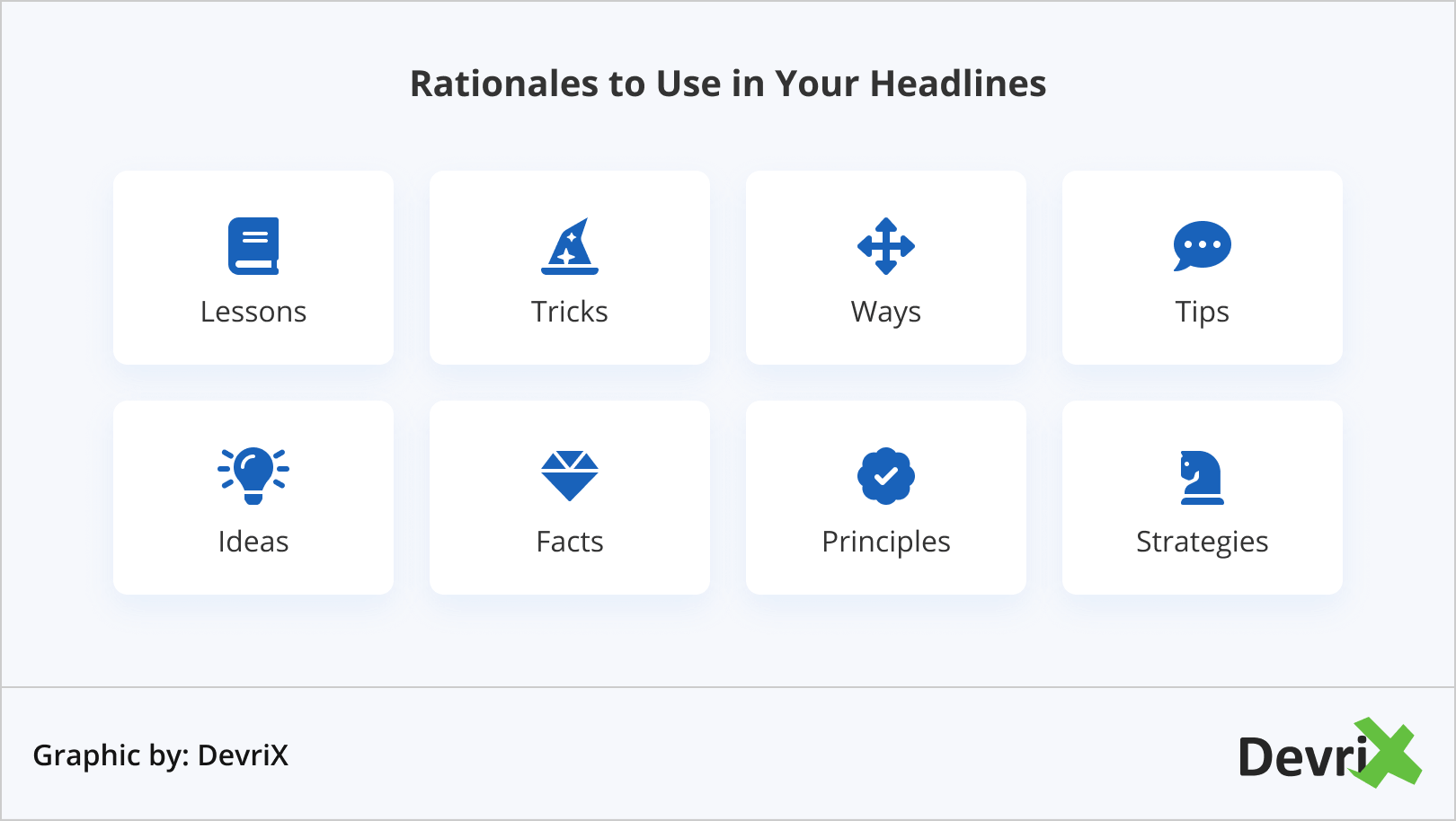Click the Strategies label text
The width and height of the screenshot is (1456, 821).
pos(1202,542)
